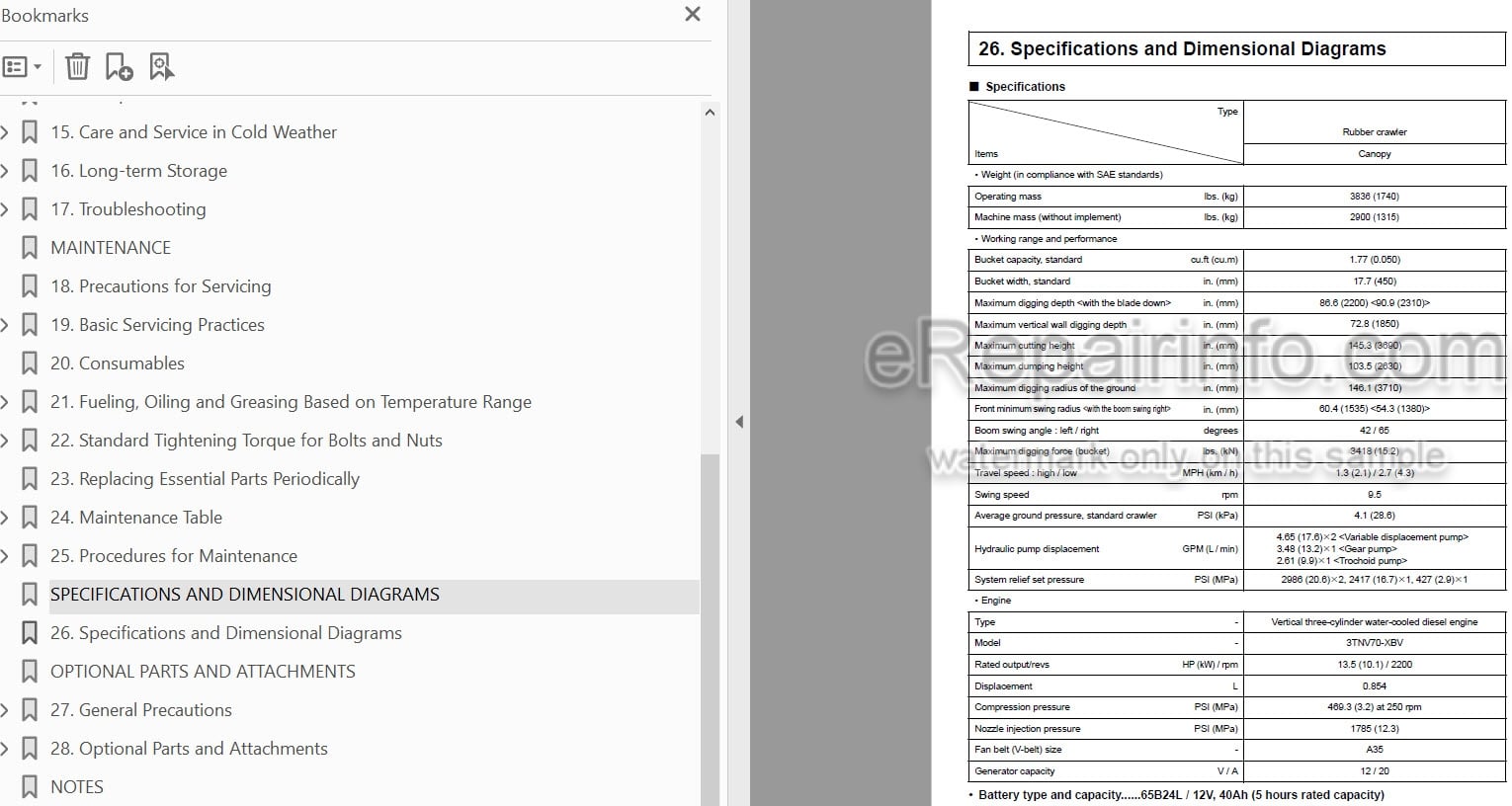Go to 27. General Precautions

point(141,710)
